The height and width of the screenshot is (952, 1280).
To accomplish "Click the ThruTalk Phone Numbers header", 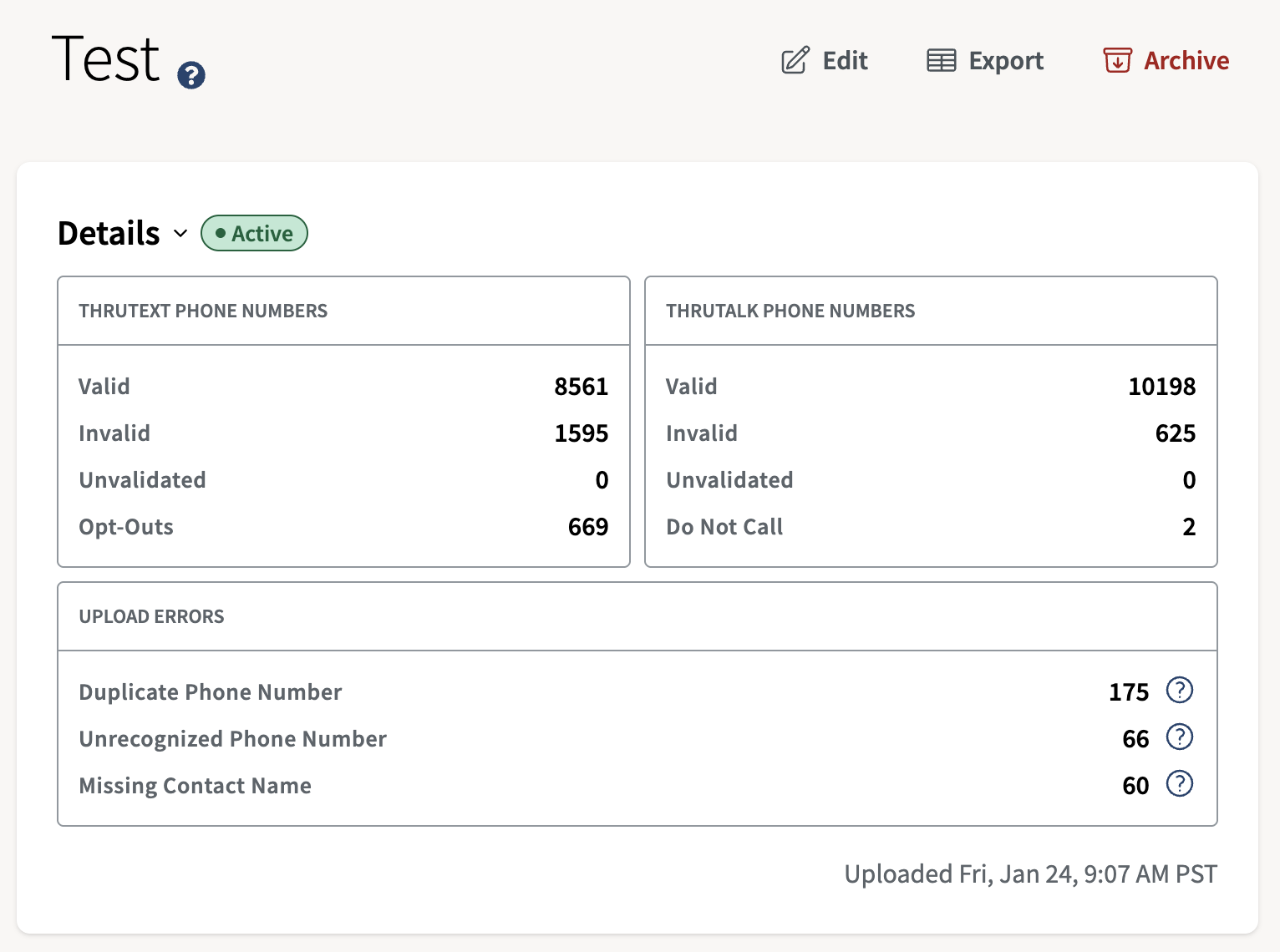I will 790,311.
